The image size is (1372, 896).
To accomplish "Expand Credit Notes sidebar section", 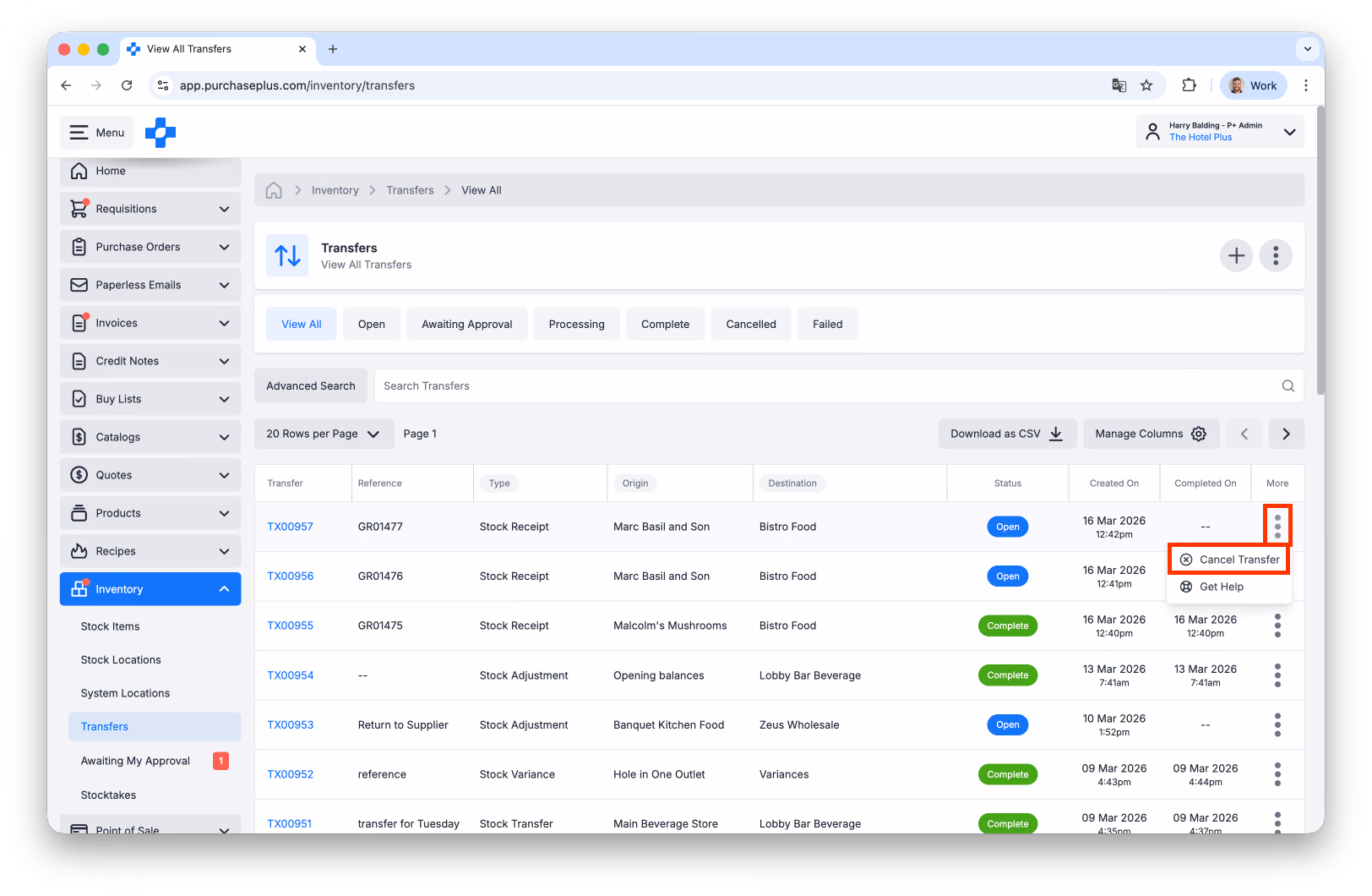I will (150, 361).
